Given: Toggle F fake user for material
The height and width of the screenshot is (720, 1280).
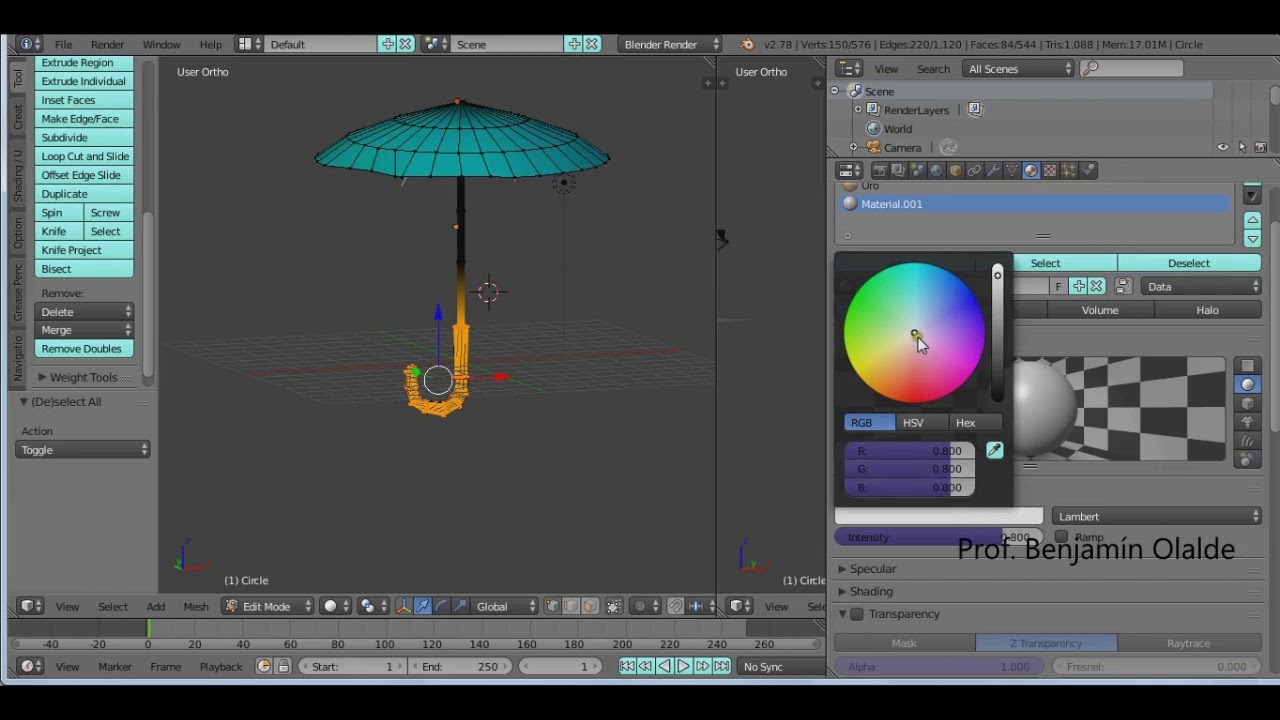Looking at the screenshot, I should coord(1058,287).
